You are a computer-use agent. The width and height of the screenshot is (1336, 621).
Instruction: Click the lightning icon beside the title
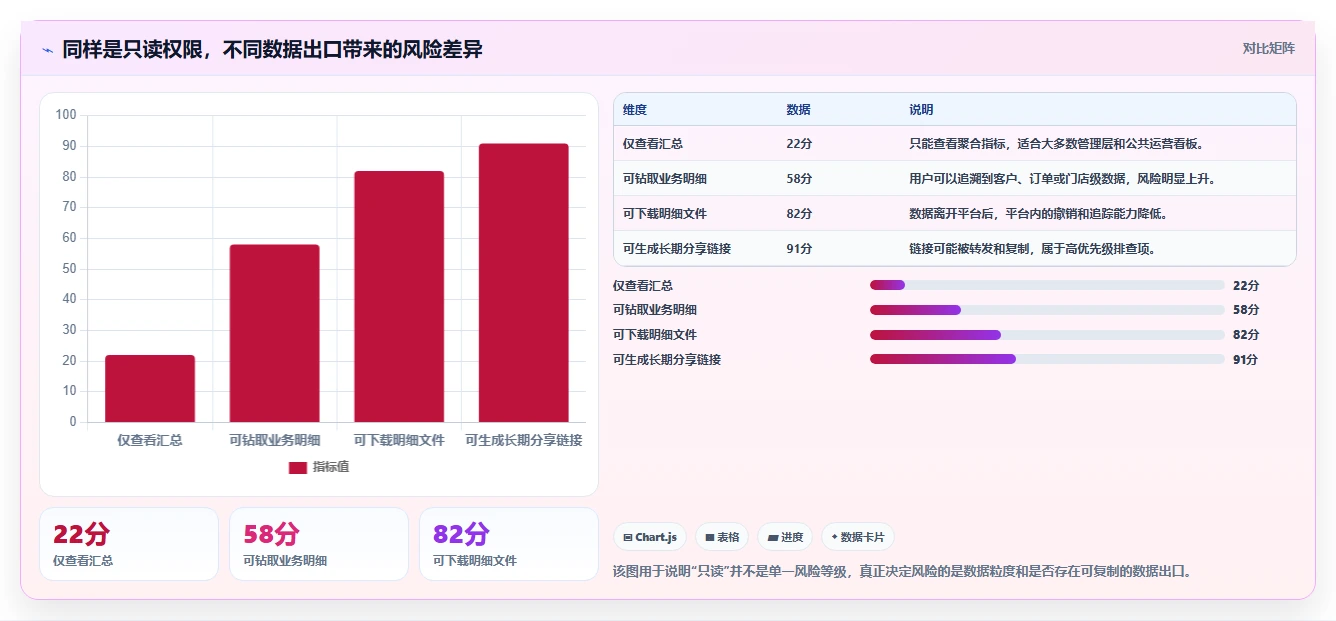pos(47,50)
